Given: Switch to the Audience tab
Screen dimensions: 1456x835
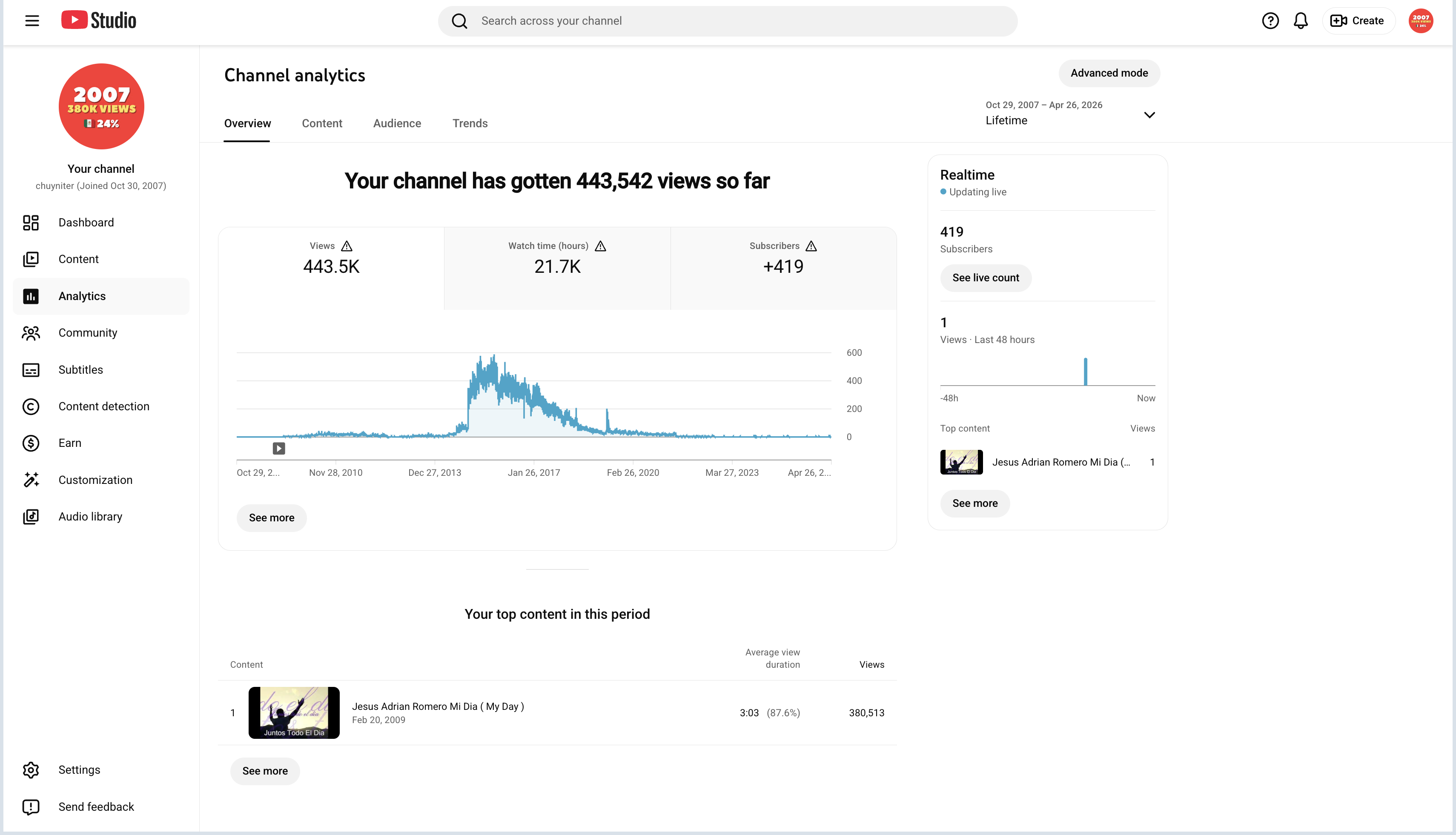Looking at the screenshot, I should pos(397,123).
